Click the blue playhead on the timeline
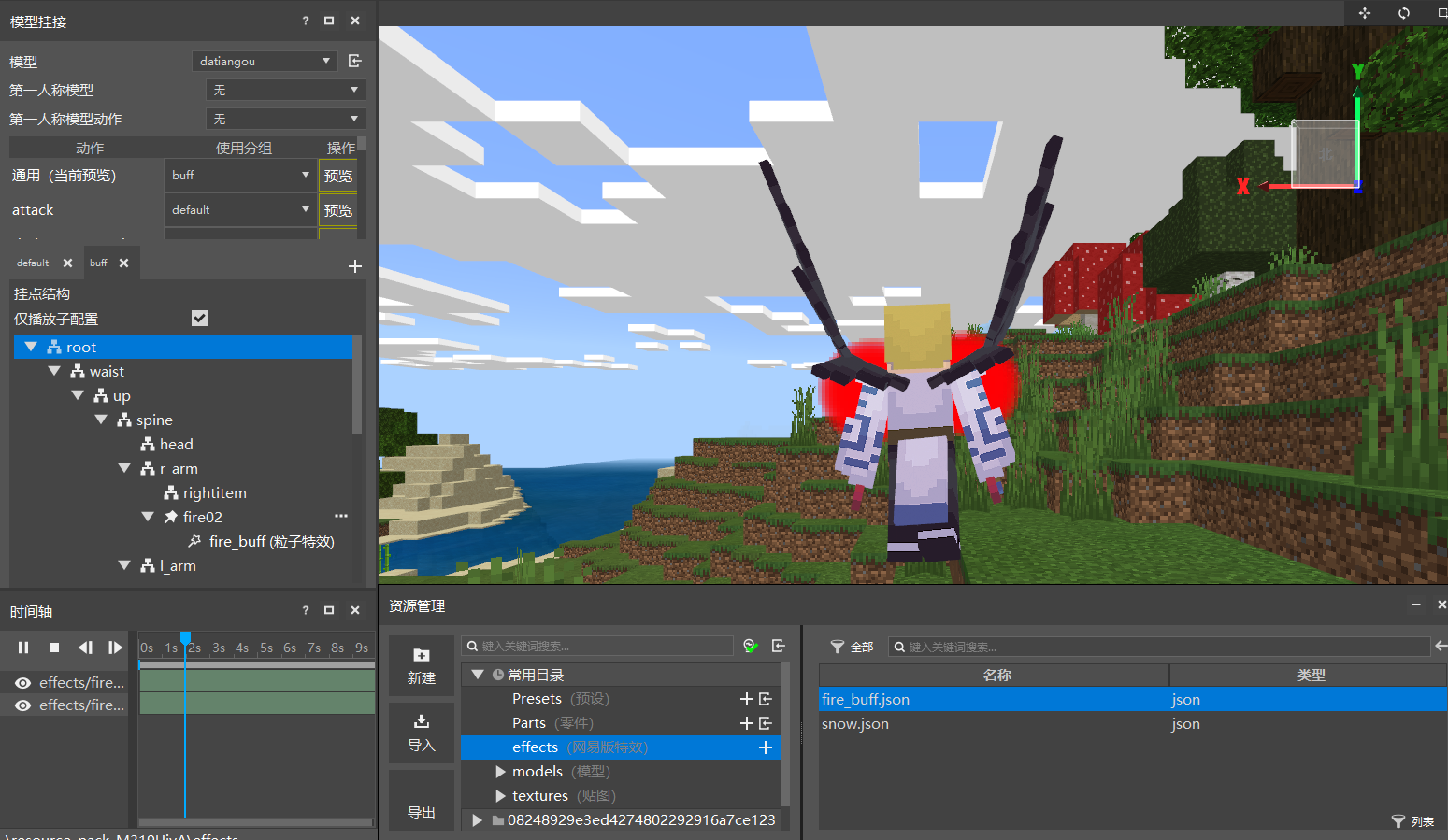1448x840 pixels. click(185, 638)
